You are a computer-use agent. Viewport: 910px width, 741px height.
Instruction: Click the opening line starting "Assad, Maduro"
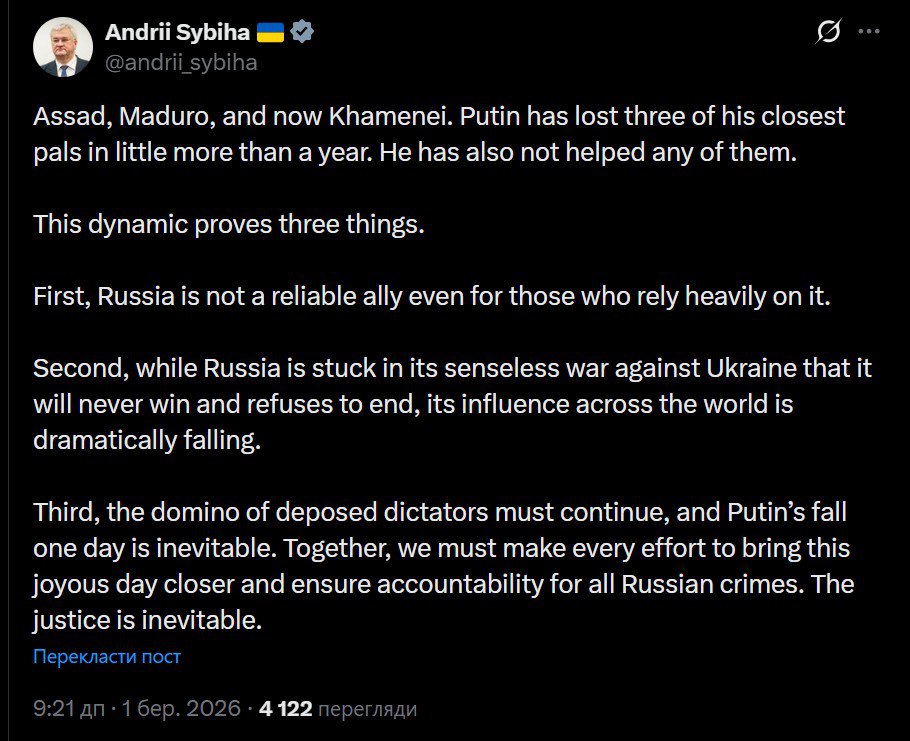coord(439,116)
